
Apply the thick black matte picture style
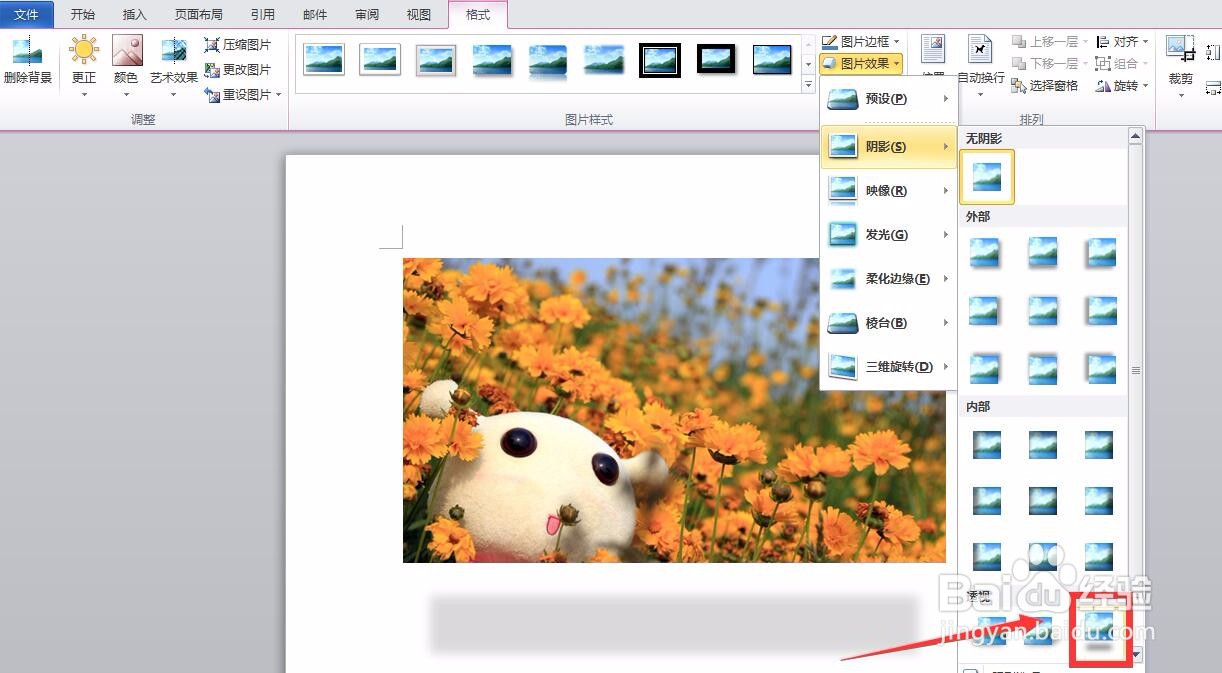pos(716,58)
